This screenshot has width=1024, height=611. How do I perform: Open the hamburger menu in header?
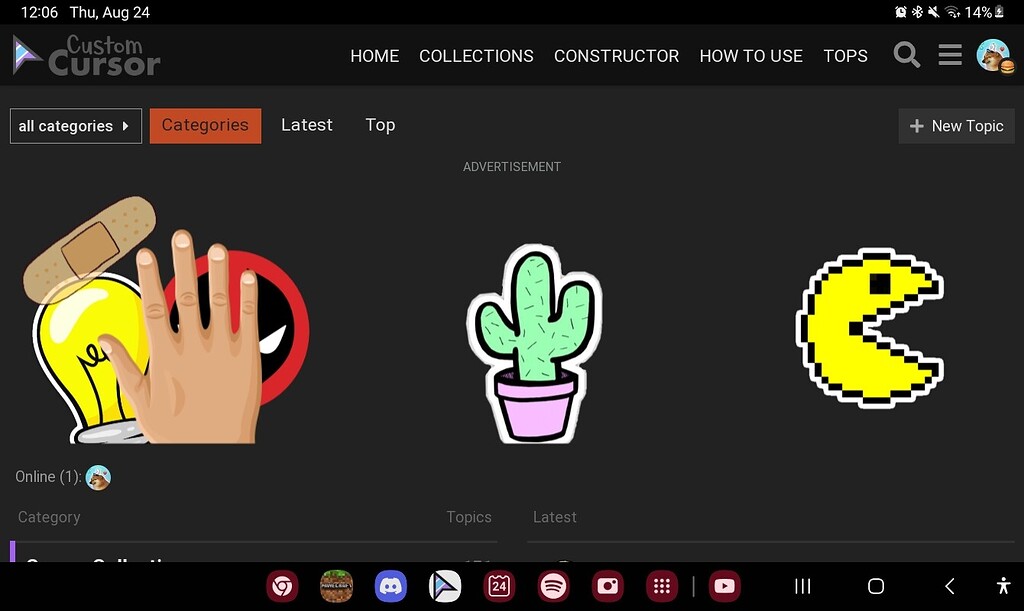[x=950, y=55]
